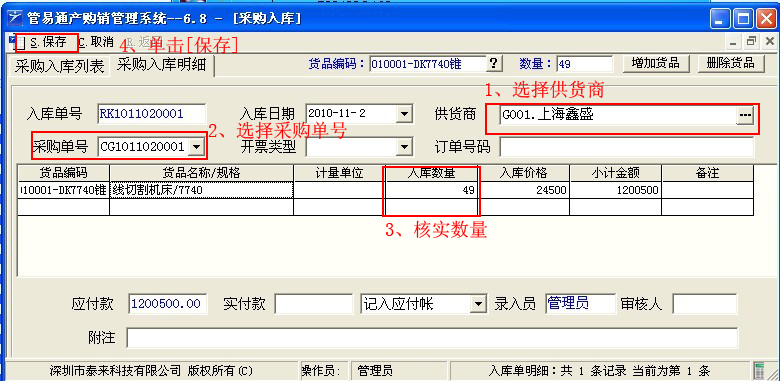This screenshot has width=780, height=381.
Task: Click the application icon in title bar
Action: click(15, 18)
